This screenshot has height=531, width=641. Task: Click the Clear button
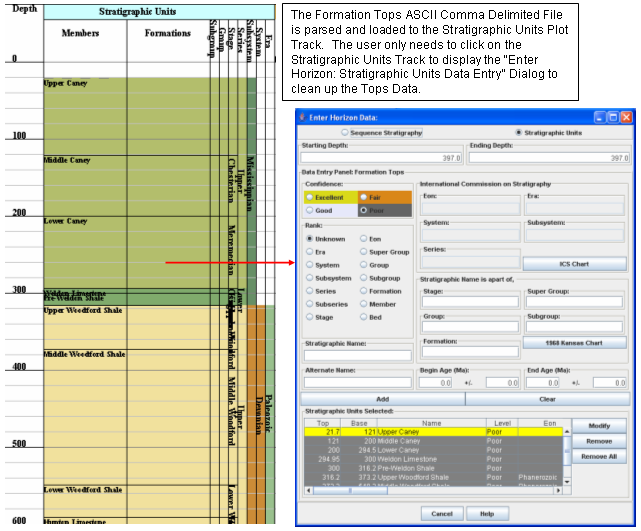click(547, 399)
